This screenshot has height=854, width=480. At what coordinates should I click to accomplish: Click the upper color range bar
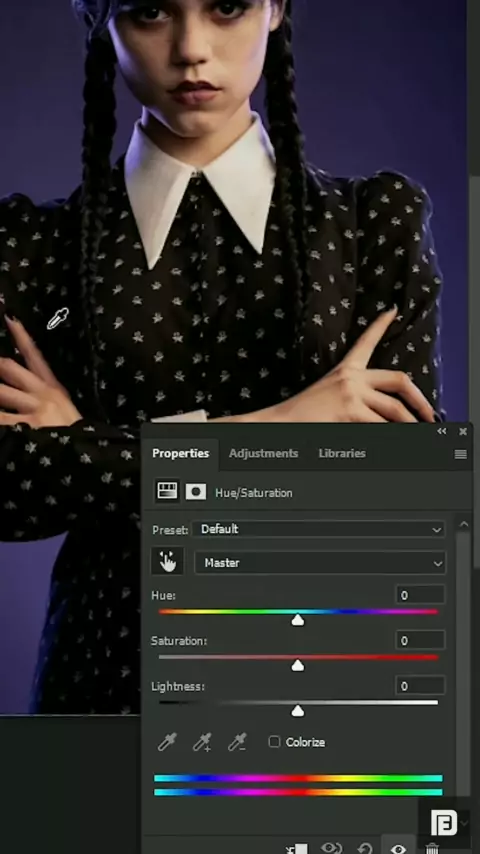point(298,779)
